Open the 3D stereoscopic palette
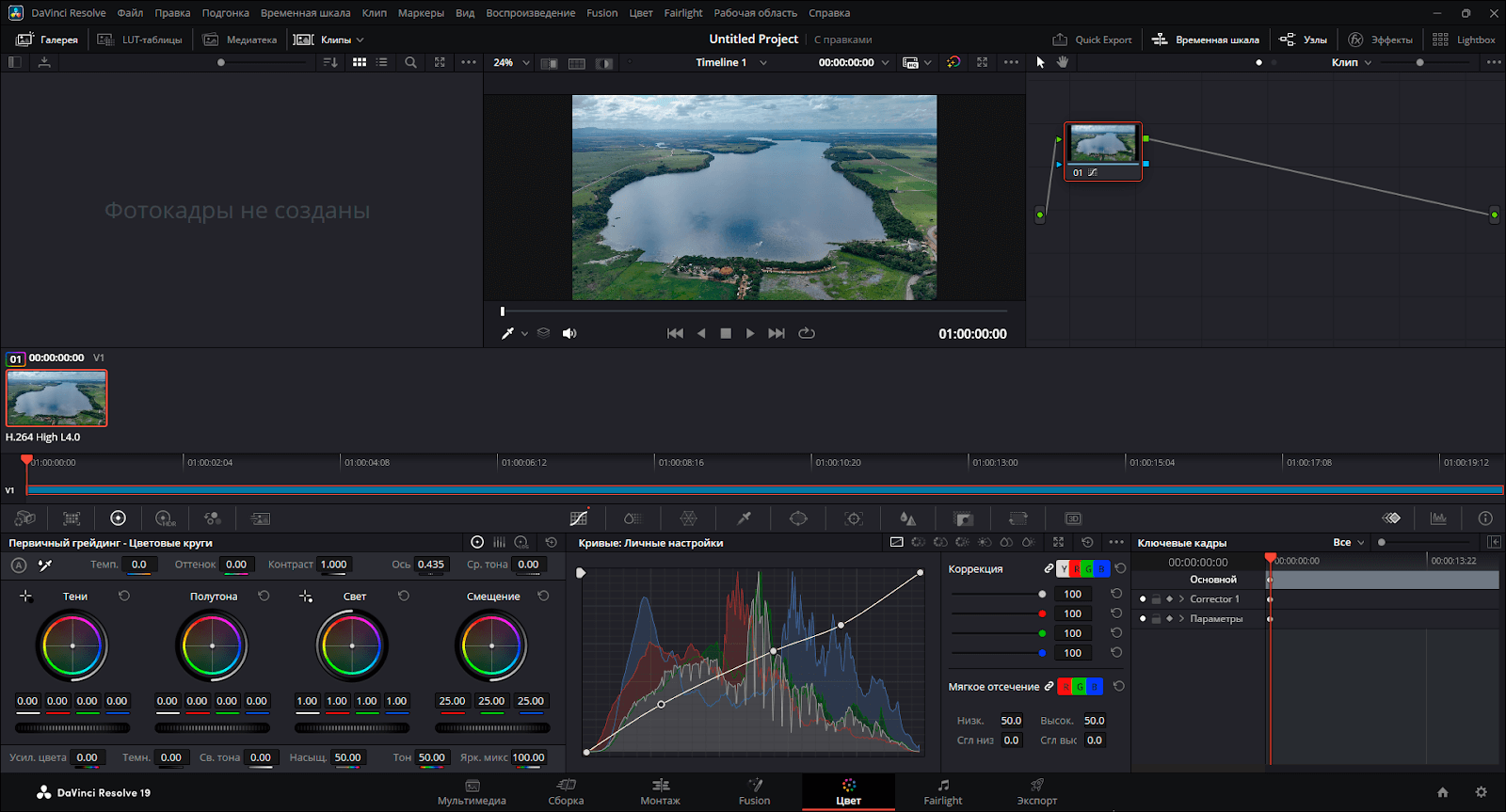1506x812 pixels. click(x=1073, y=518)
